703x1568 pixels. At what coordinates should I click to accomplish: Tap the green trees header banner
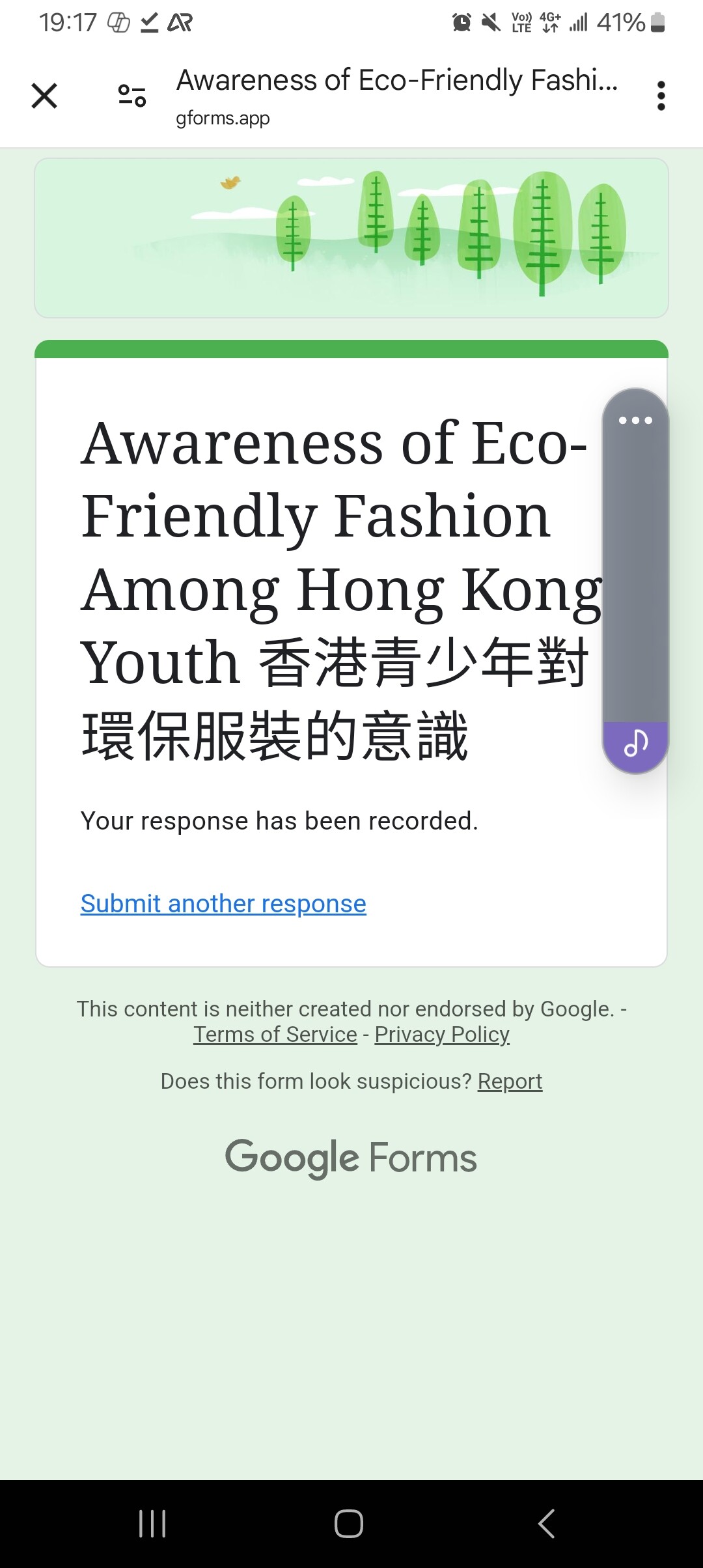[x=351, y=238]
